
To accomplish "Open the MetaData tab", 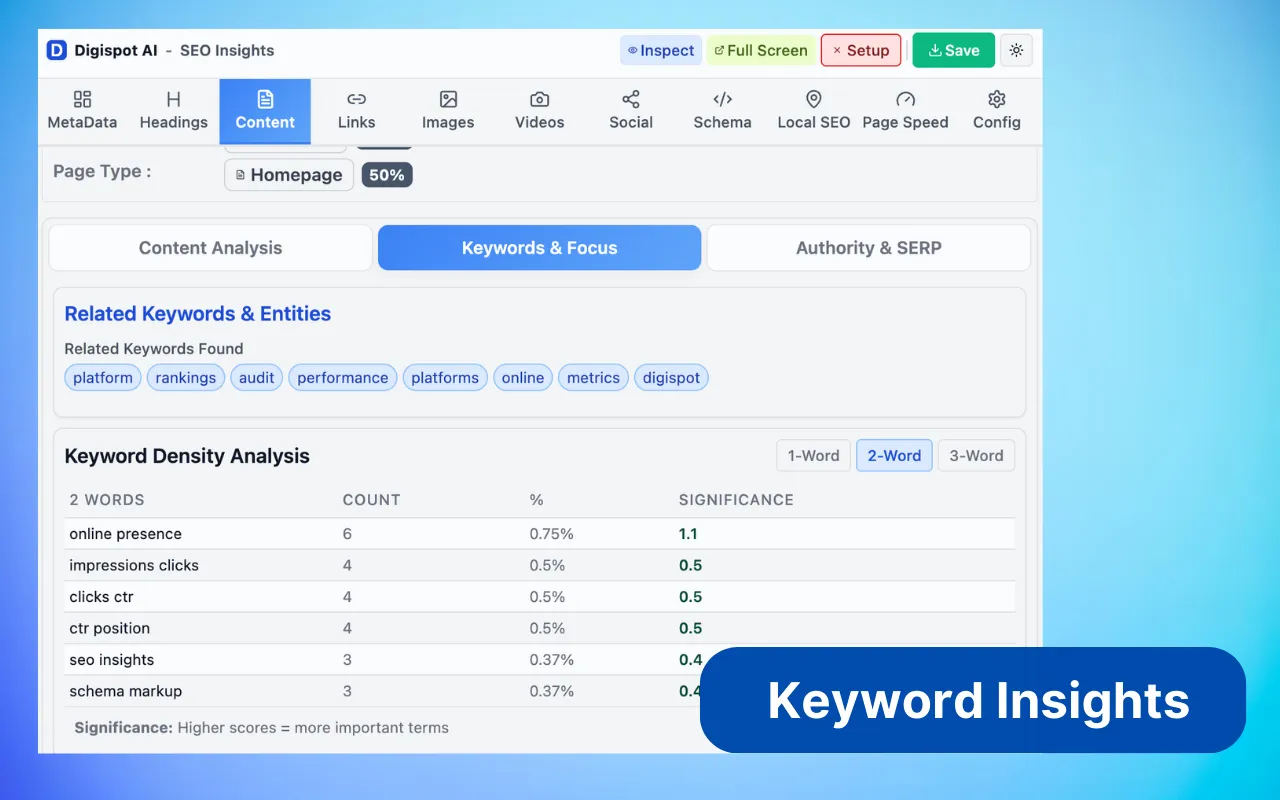I will (82, 110).
